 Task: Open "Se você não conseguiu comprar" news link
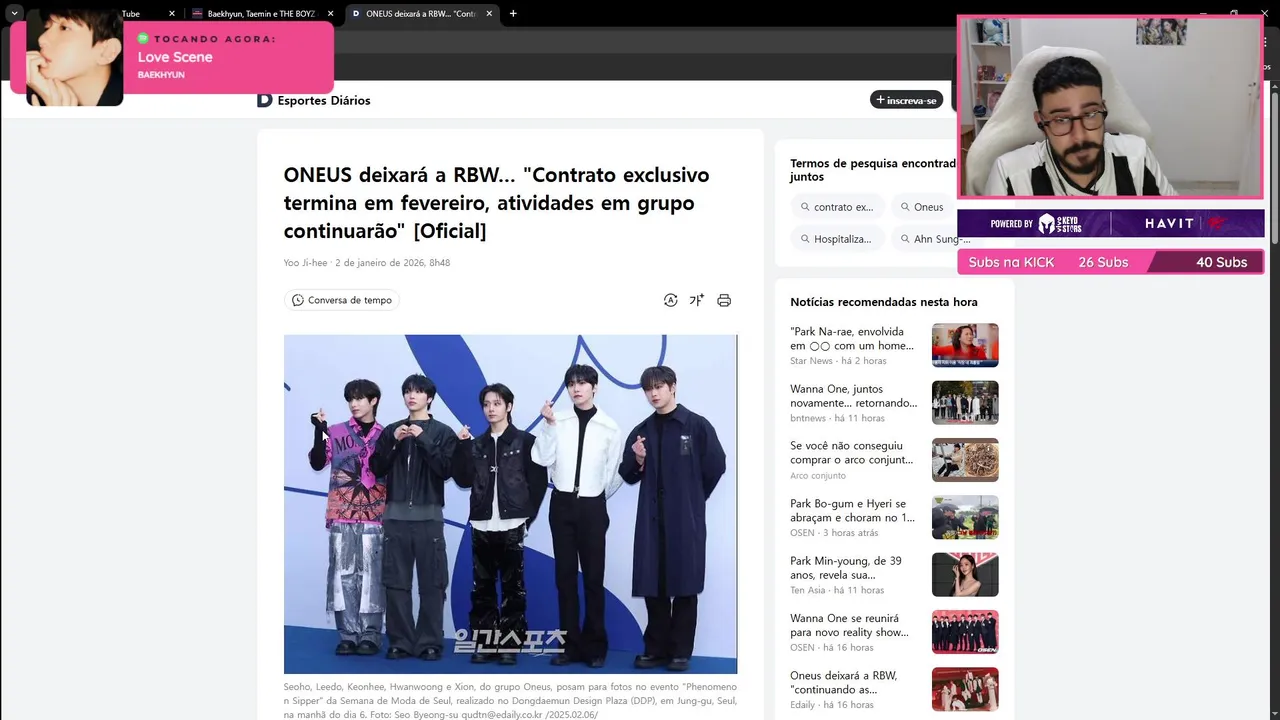851,453
